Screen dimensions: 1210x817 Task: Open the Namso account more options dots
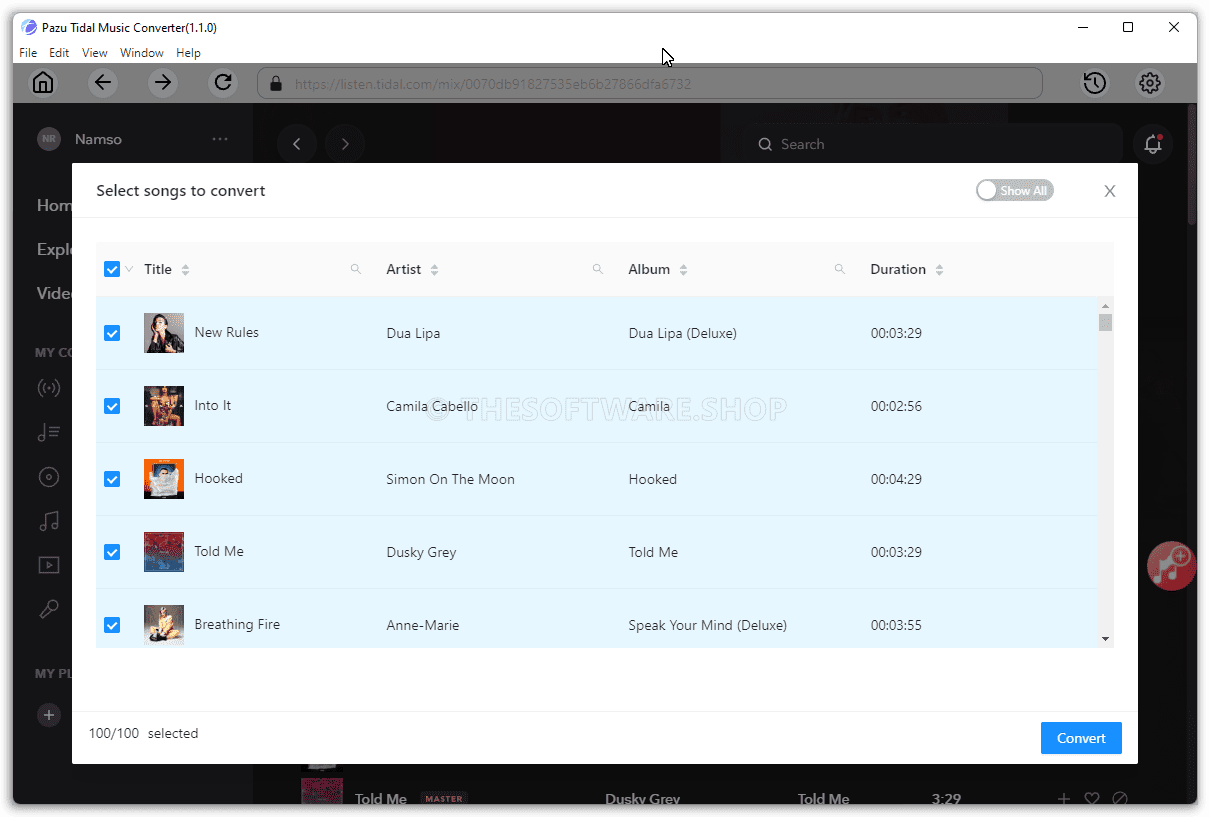220,139
